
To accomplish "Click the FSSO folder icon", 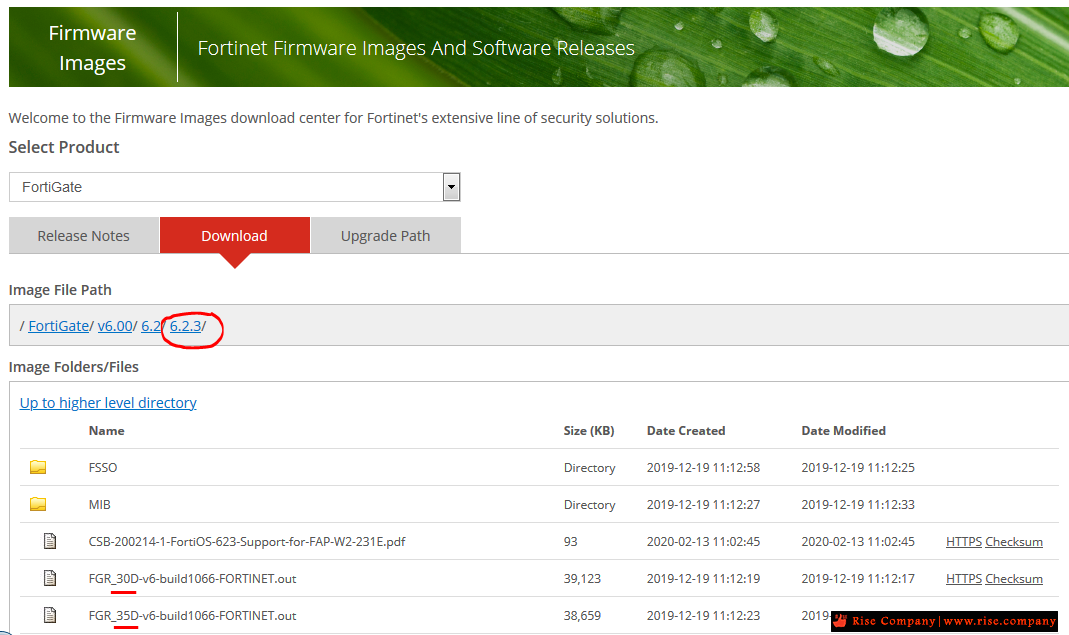I will click(38, 467).
